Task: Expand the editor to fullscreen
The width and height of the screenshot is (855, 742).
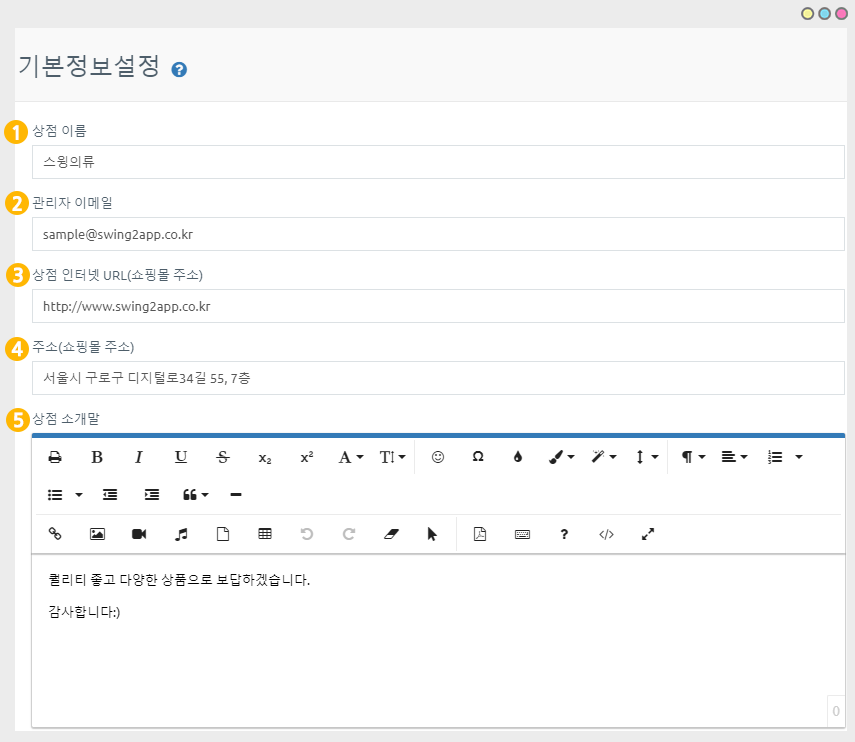Action: coord(648,534)
